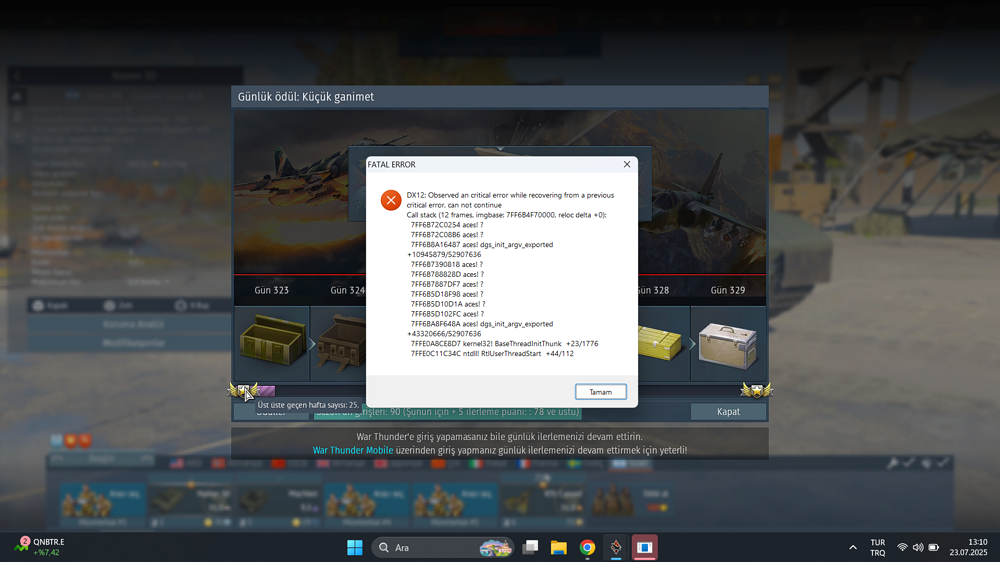Click the Kapat button in daily reward window
This screenshot has width=1000, height=562.
pyautogui.click(x=728, y=411)
